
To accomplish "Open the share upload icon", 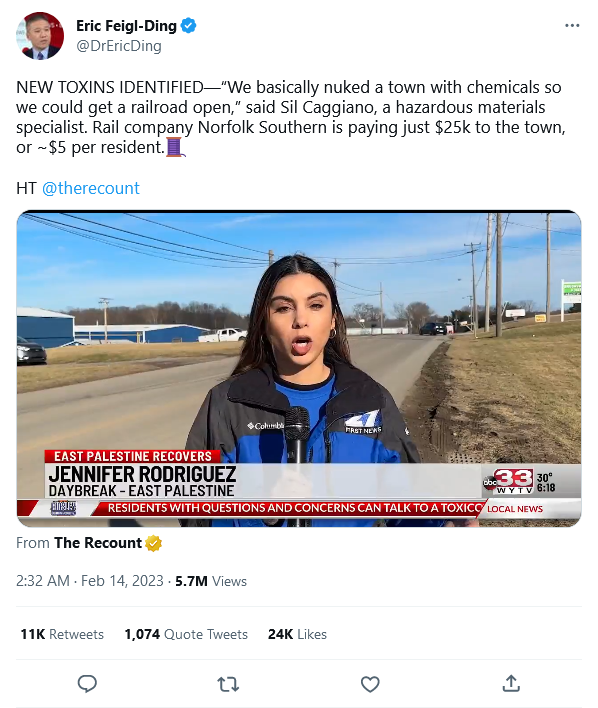I will coord(511,684).
